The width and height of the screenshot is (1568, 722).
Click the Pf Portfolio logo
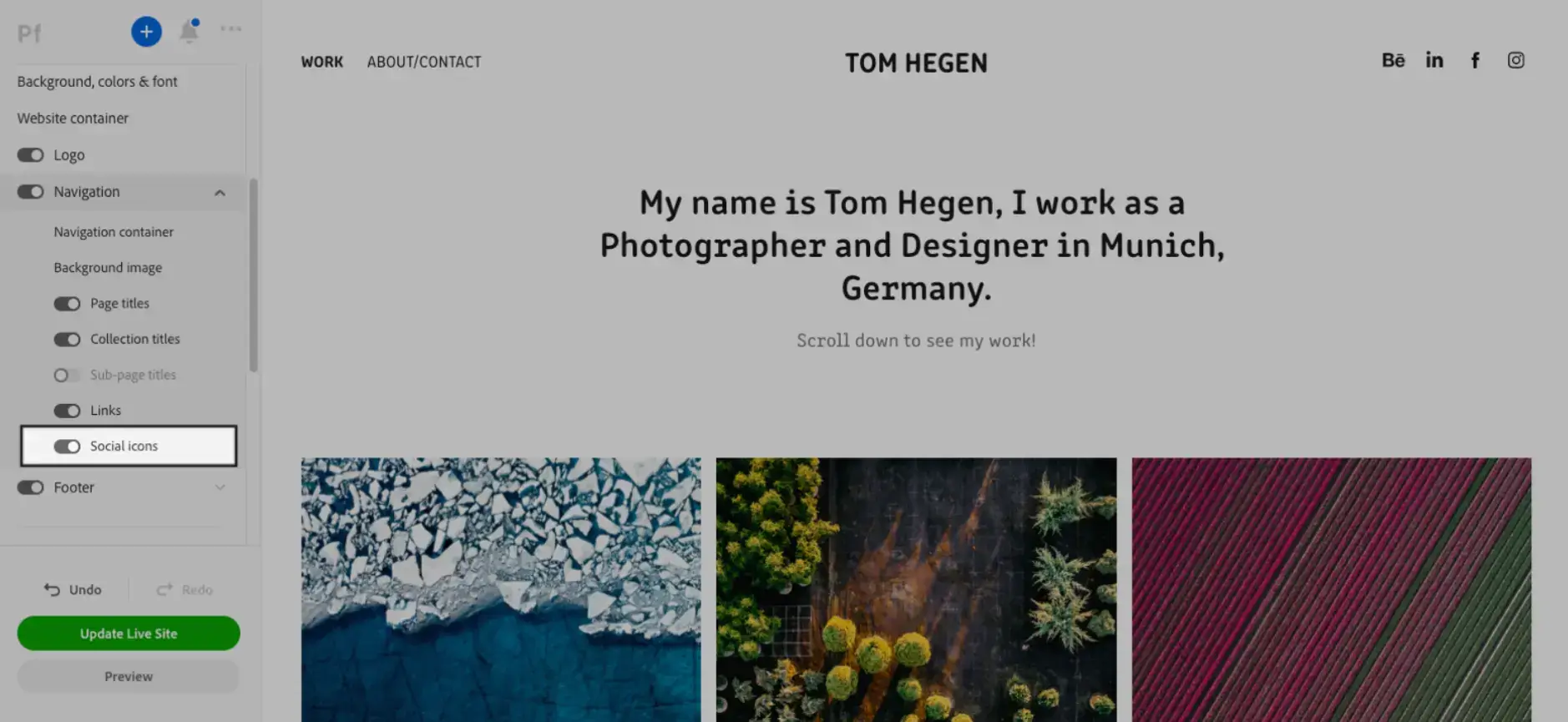[x=29, y=33]
